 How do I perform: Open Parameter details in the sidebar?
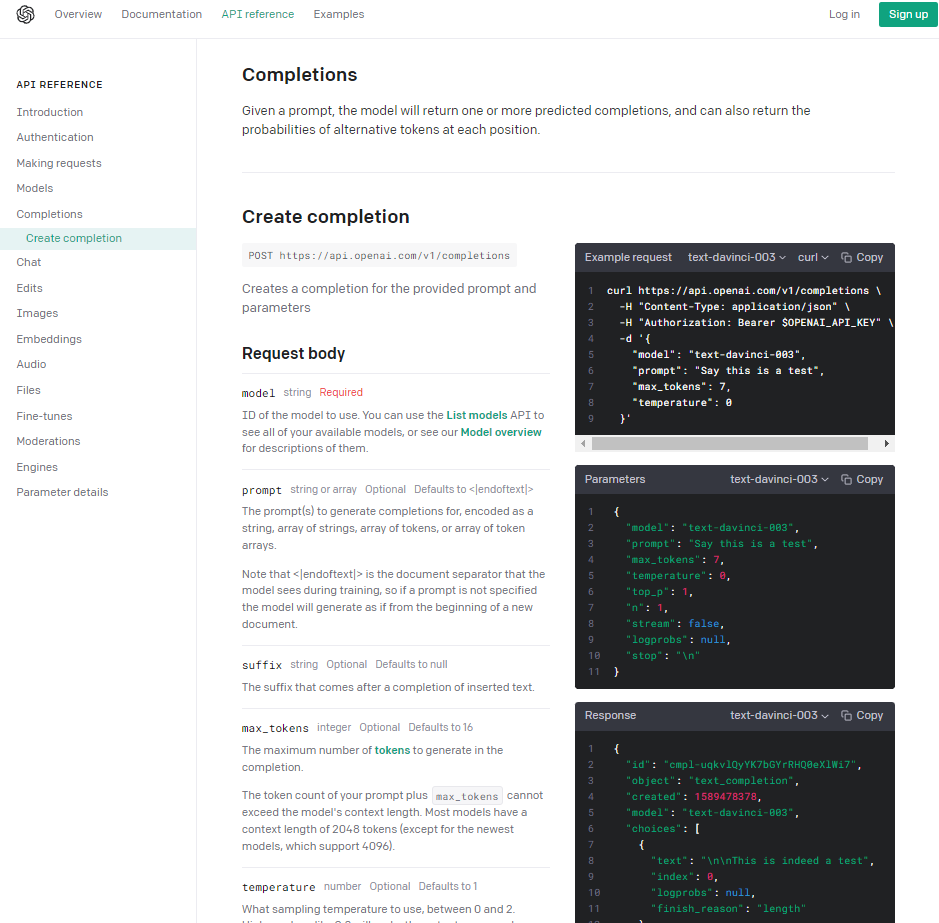[x=62, y=492]
